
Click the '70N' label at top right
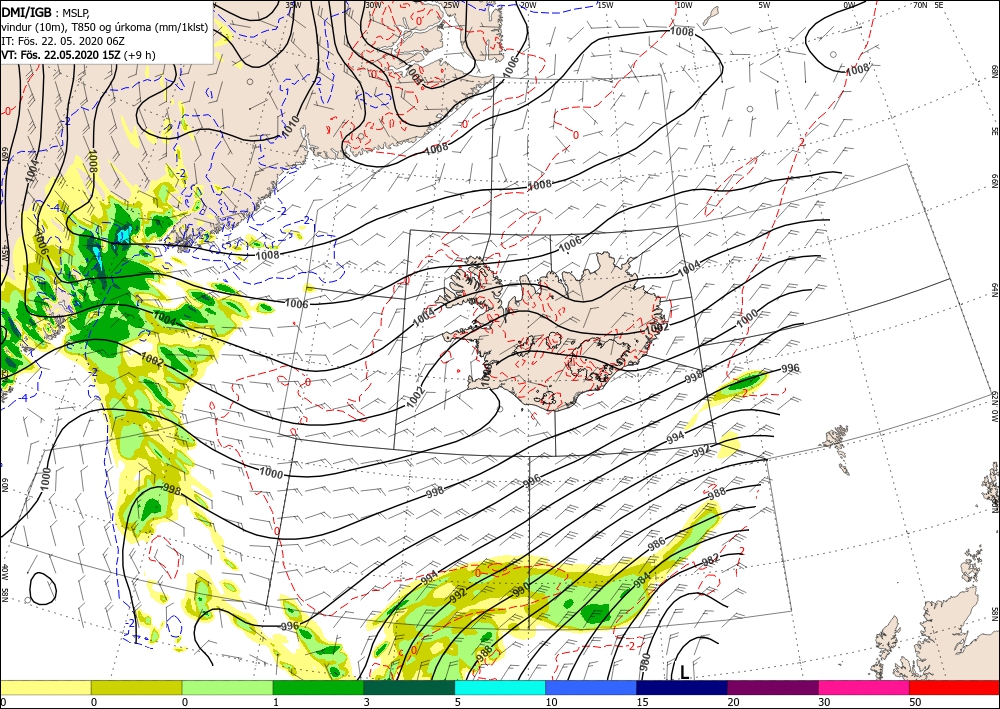920,5
